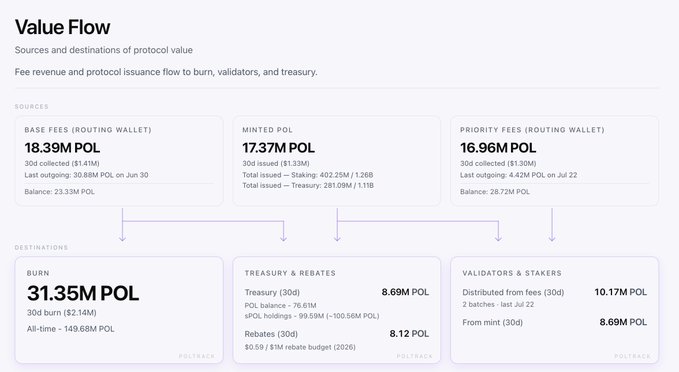The image size is (679, 372).
Task: Click 'All-time - 149.68M POL' text
Action: pyautogui.click(x=71, y=329)
